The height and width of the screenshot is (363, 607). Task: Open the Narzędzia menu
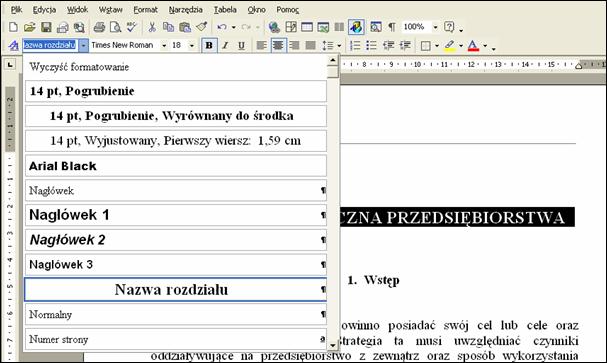click(x=186, y=10)
